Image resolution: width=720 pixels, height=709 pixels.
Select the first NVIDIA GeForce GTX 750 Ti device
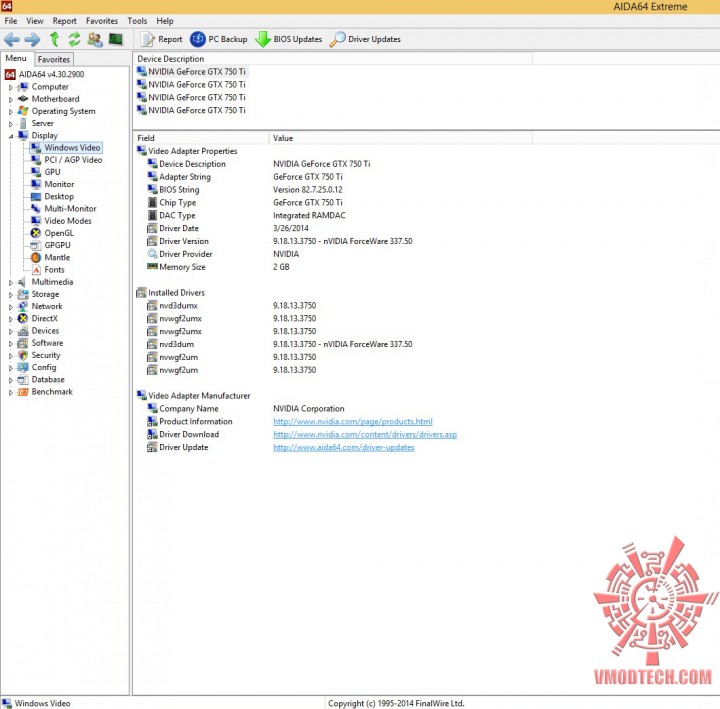click(x=192, y=72)
